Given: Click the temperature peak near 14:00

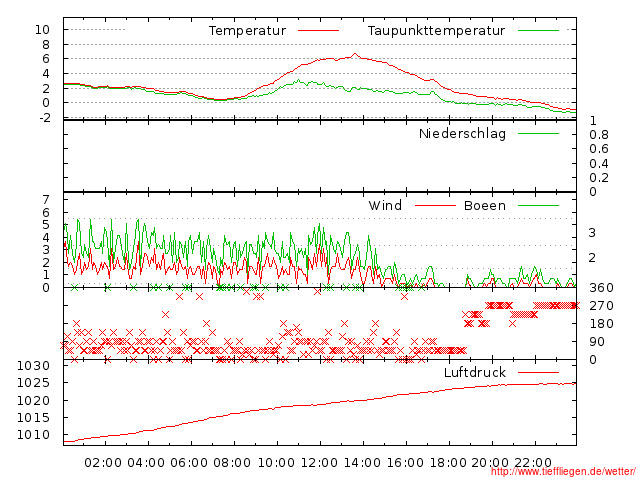Looking at the screenshot, I should tap(355, 54).
